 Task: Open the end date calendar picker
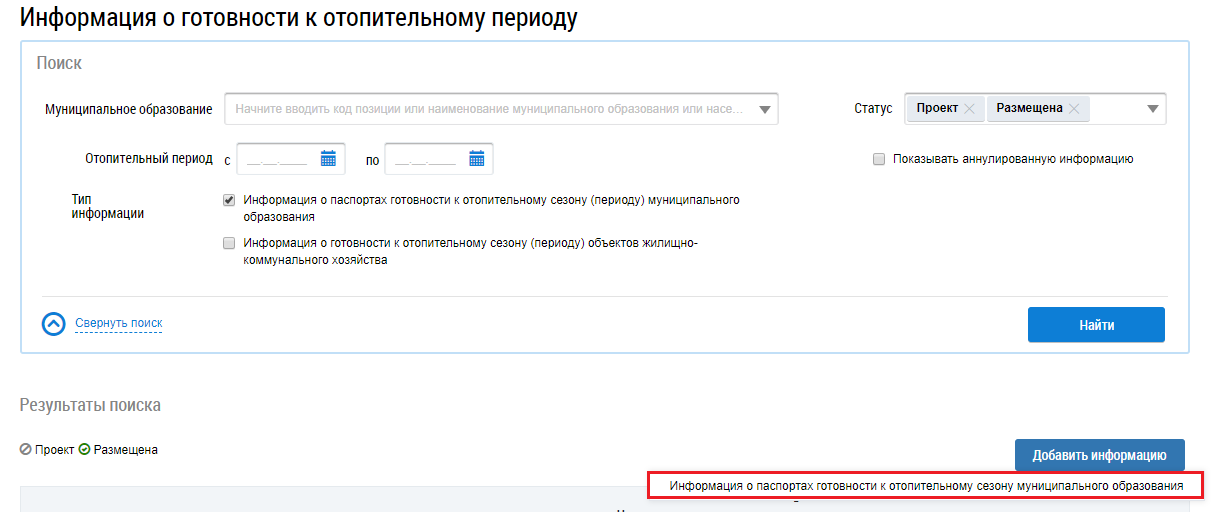pos(476,158)
